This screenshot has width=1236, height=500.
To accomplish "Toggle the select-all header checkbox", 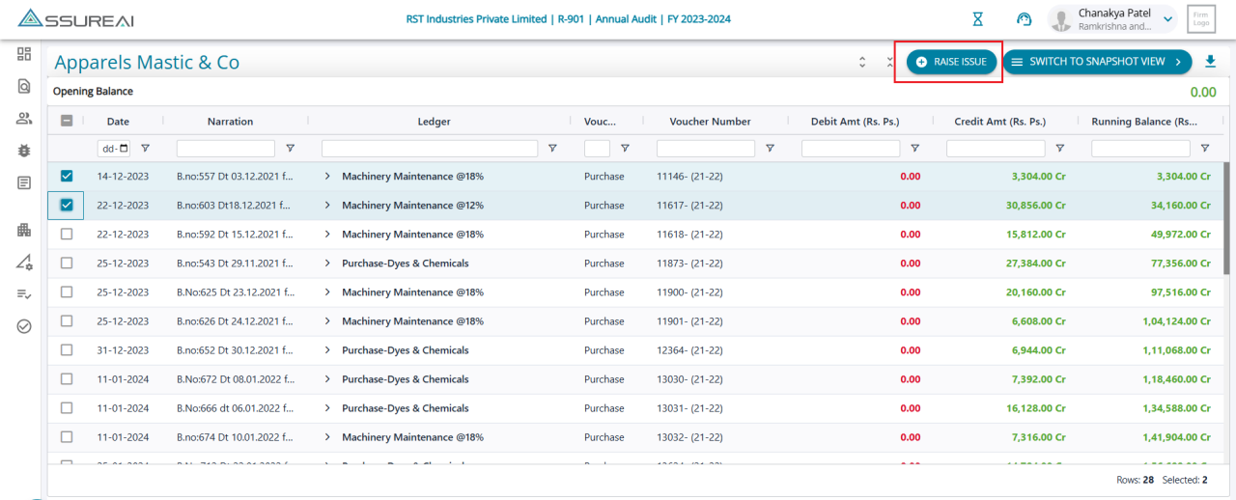I will coord(67,121).
